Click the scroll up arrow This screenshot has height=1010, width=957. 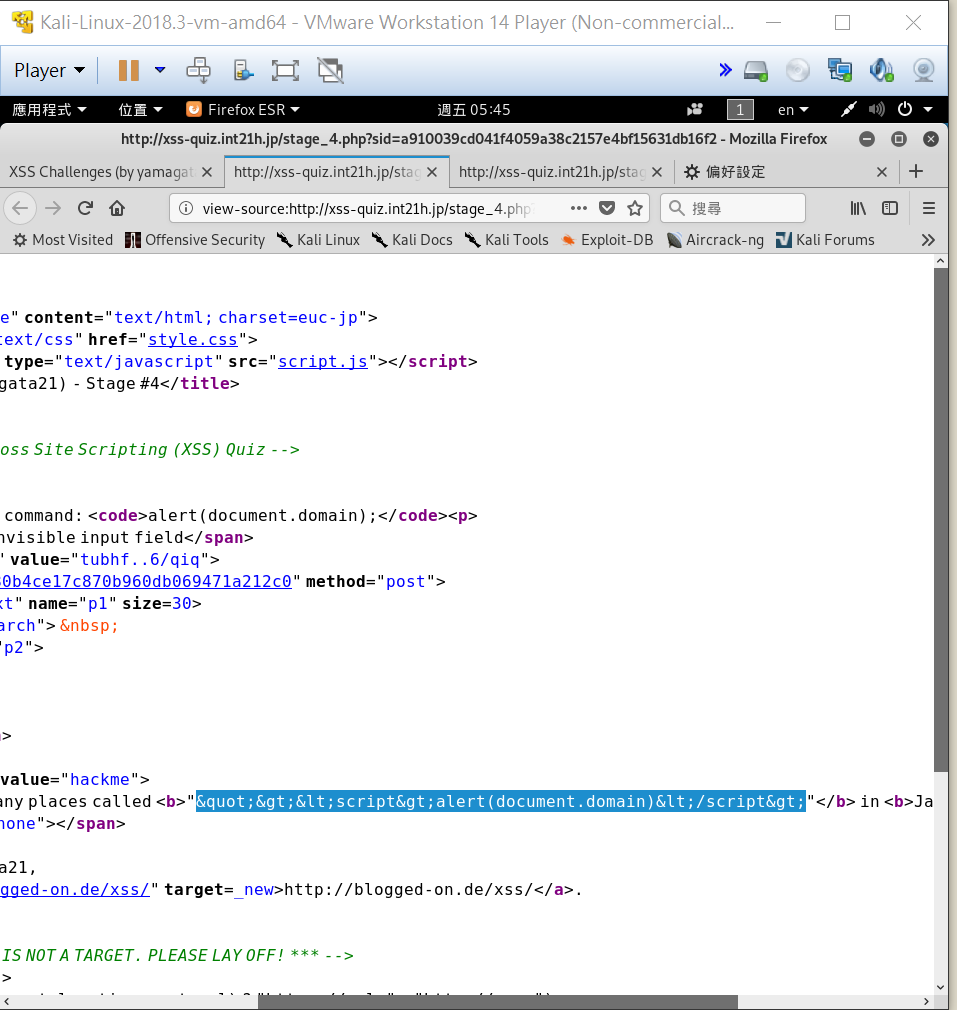coord(940,261)
